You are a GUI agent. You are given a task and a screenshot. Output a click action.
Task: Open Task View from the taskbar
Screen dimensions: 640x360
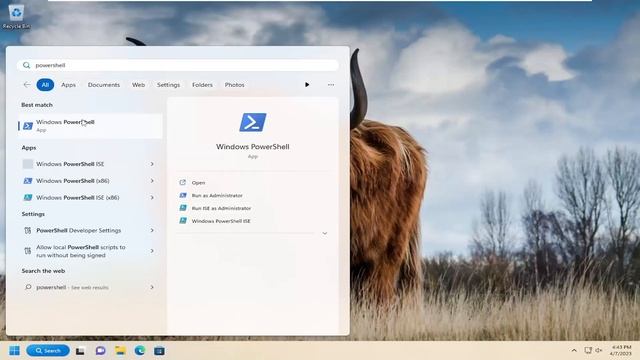pos(80,351)
